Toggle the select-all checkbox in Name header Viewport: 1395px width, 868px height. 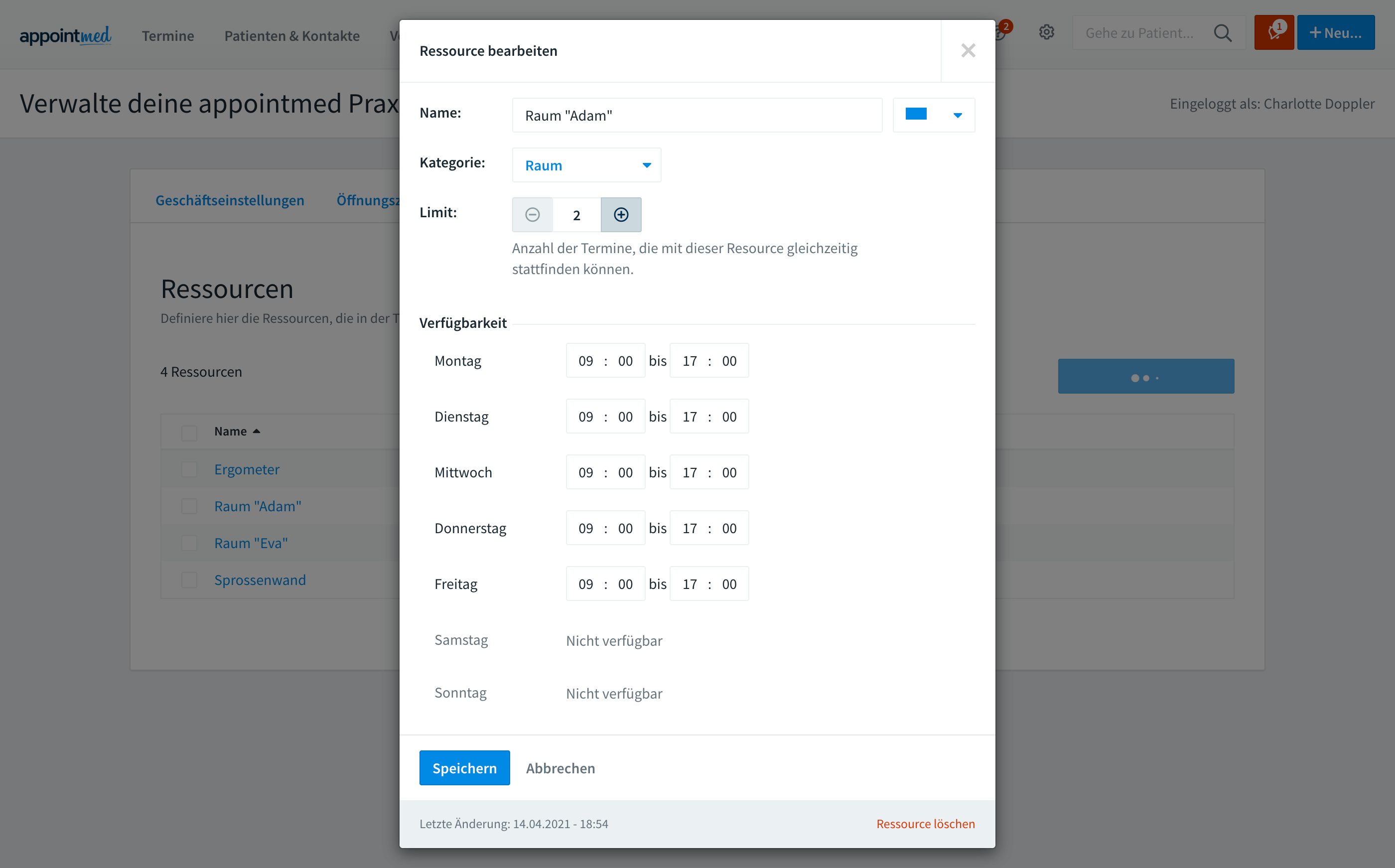click(189, 433)
